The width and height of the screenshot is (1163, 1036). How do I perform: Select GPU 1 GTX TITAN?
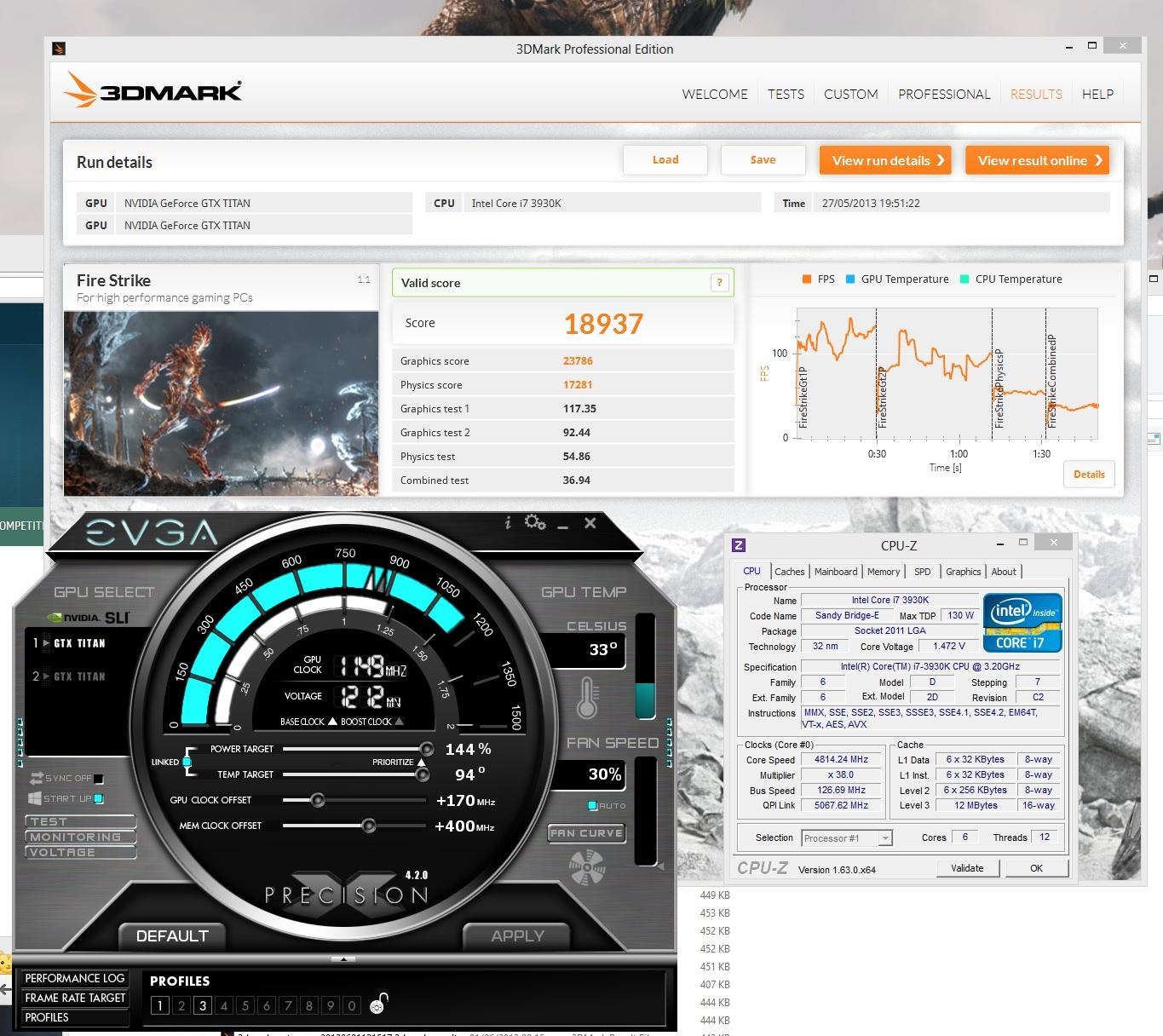click(70, 643)
